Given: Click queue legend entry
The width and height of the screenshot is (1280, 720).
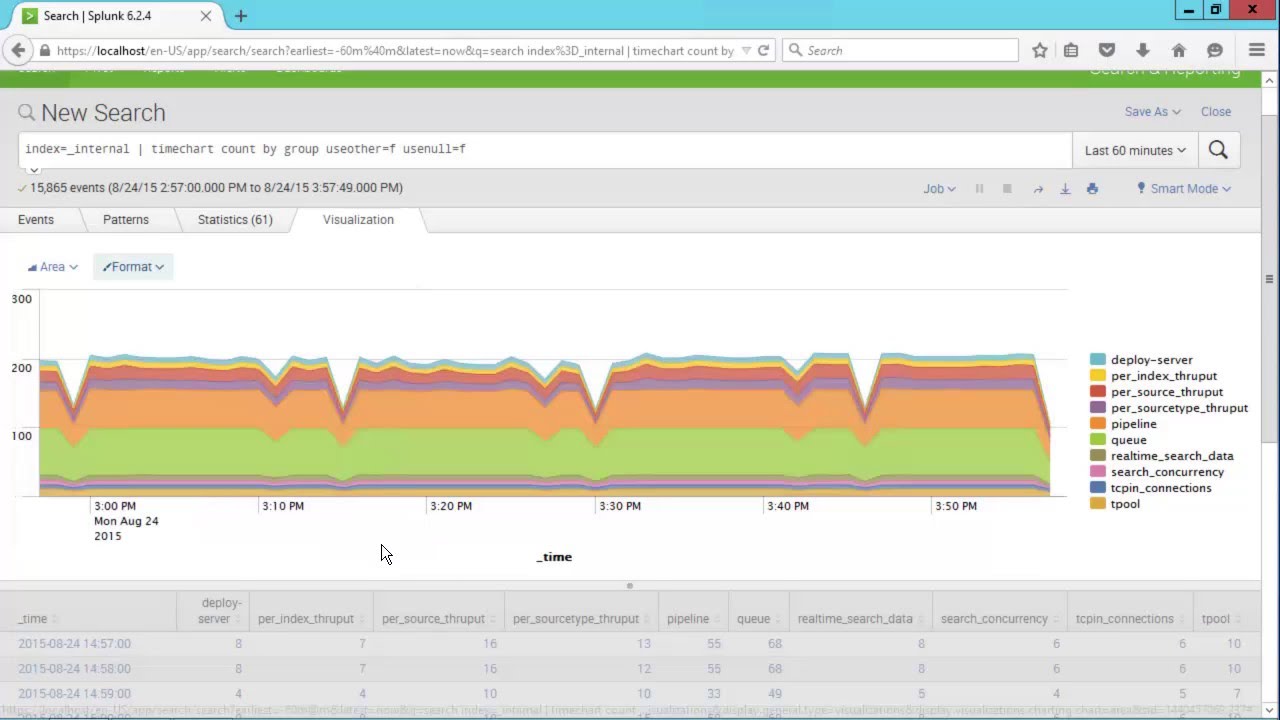Looking at the screenshot, I should (1118, 440).
